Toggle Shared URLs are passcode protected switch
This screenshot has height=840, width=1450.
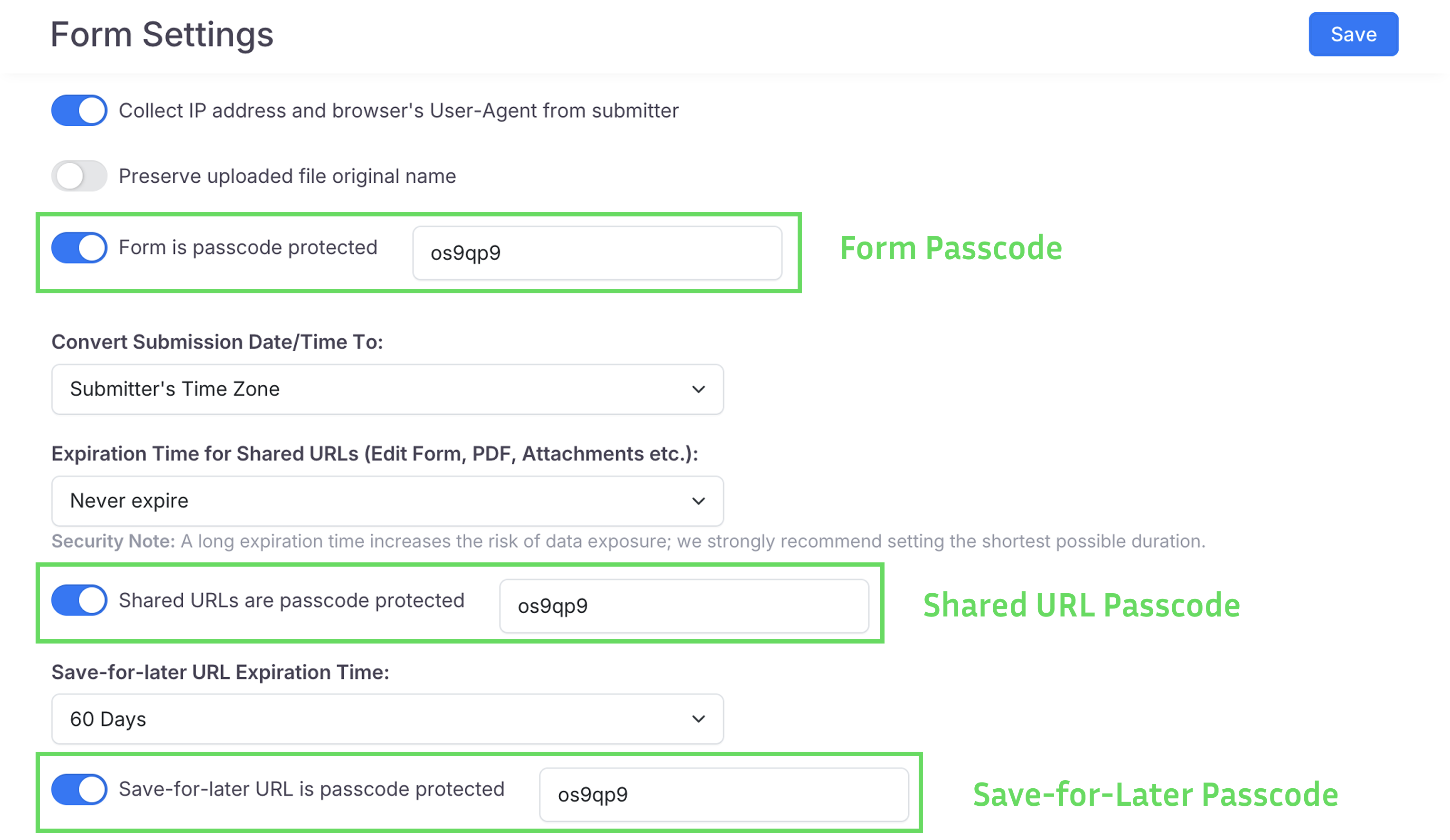pos(79,600)
